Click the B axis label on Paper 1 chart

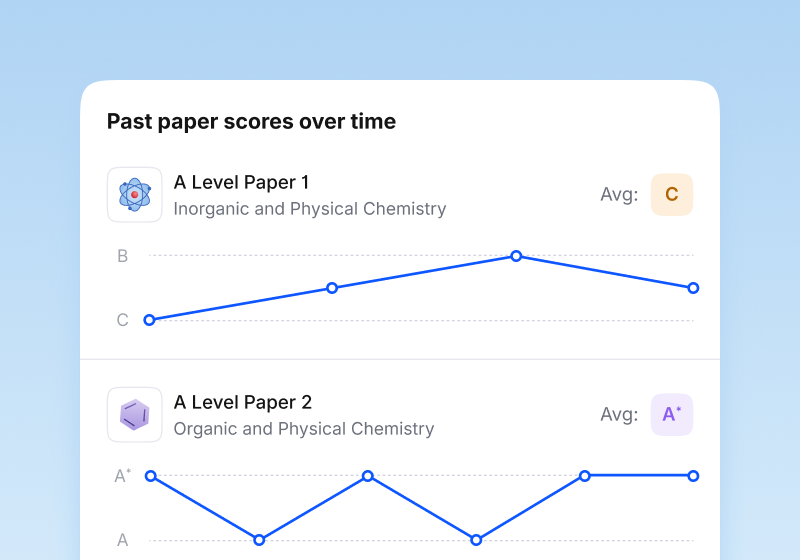coord(122,256)
